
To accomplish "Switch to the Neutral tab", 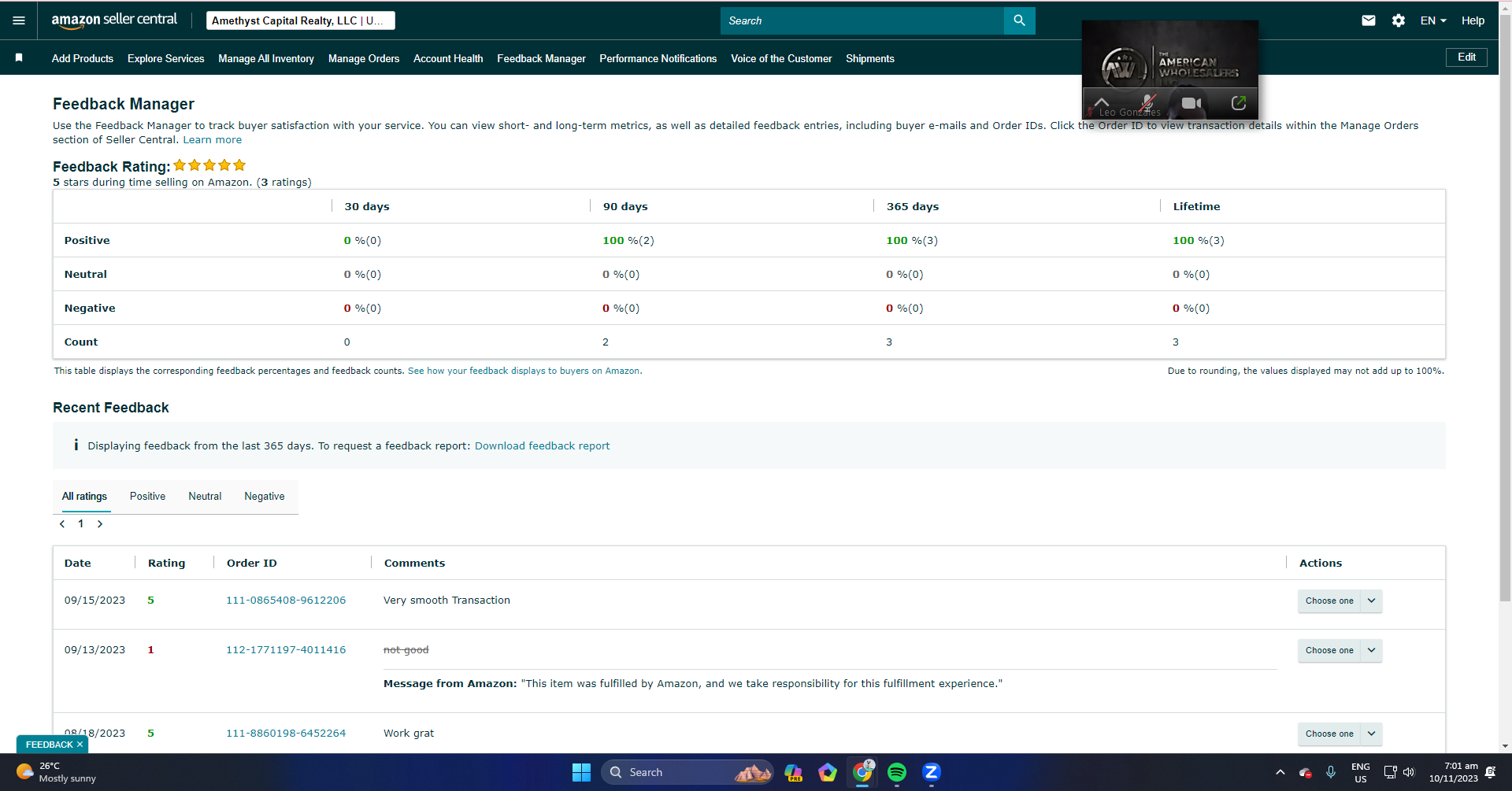I will pyautogui.click(x=205, y=497).
